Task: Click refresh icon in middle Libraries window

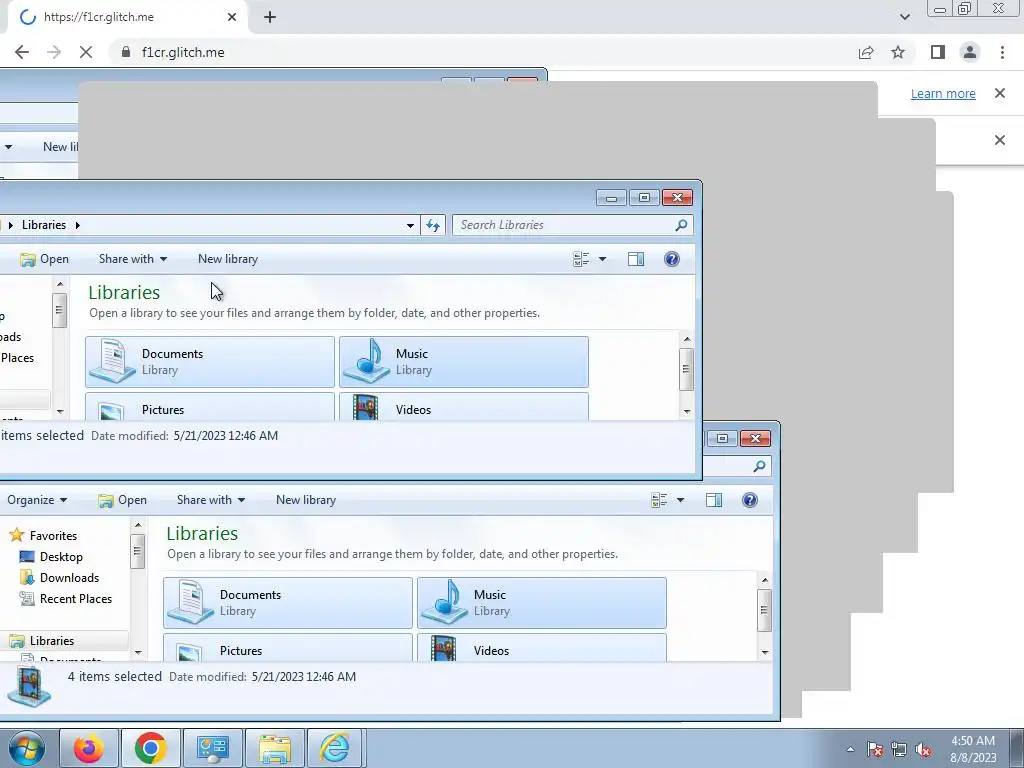Action: [433, 225]
